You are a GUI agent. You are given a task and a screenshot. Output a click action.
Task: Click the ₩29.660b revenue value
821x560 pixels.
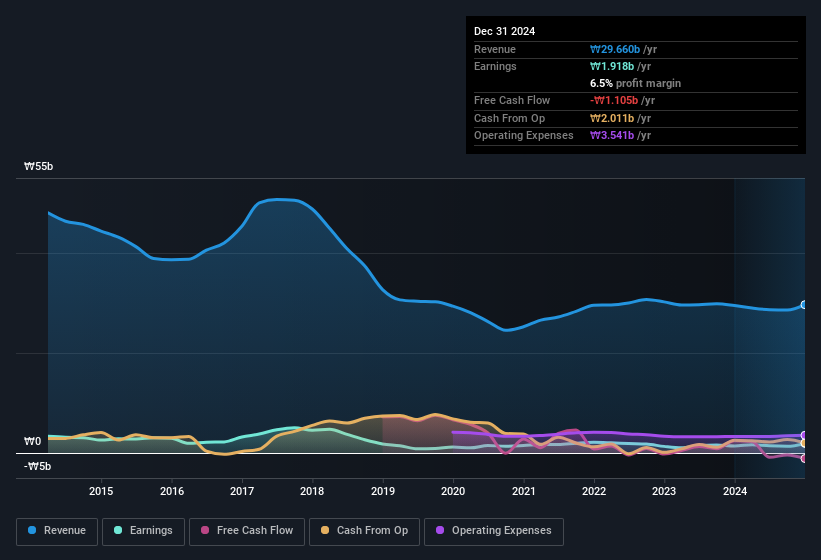[615, 49]
